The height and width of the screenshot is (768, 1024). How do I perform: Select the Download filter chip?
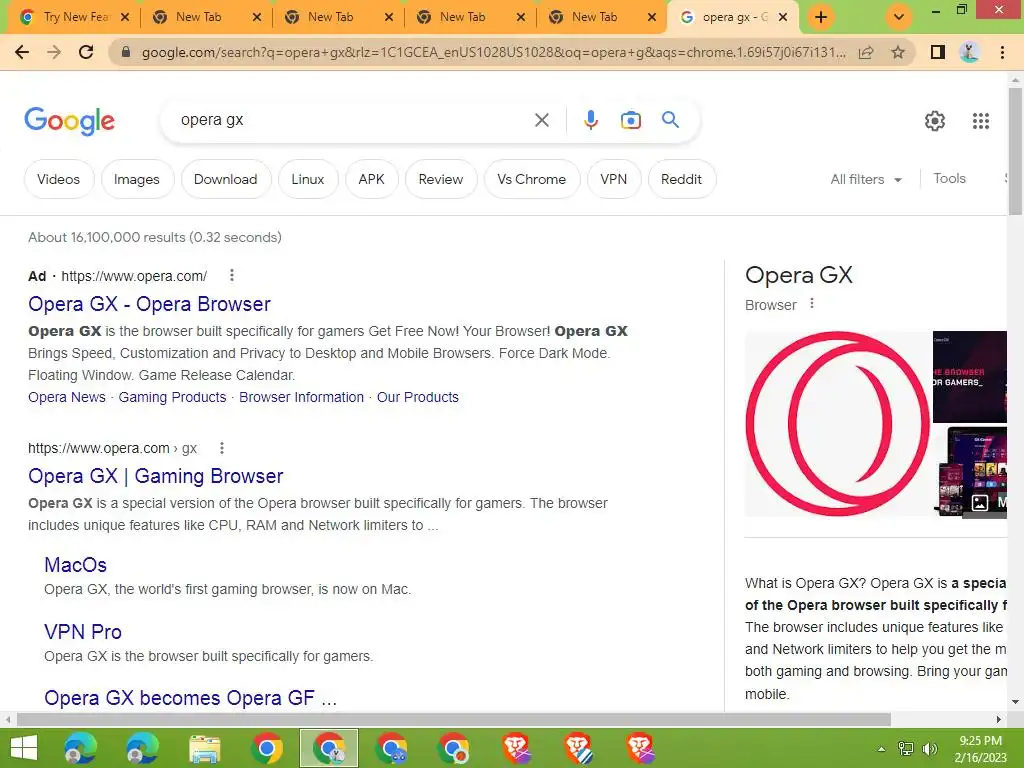[x=225, y=179]
